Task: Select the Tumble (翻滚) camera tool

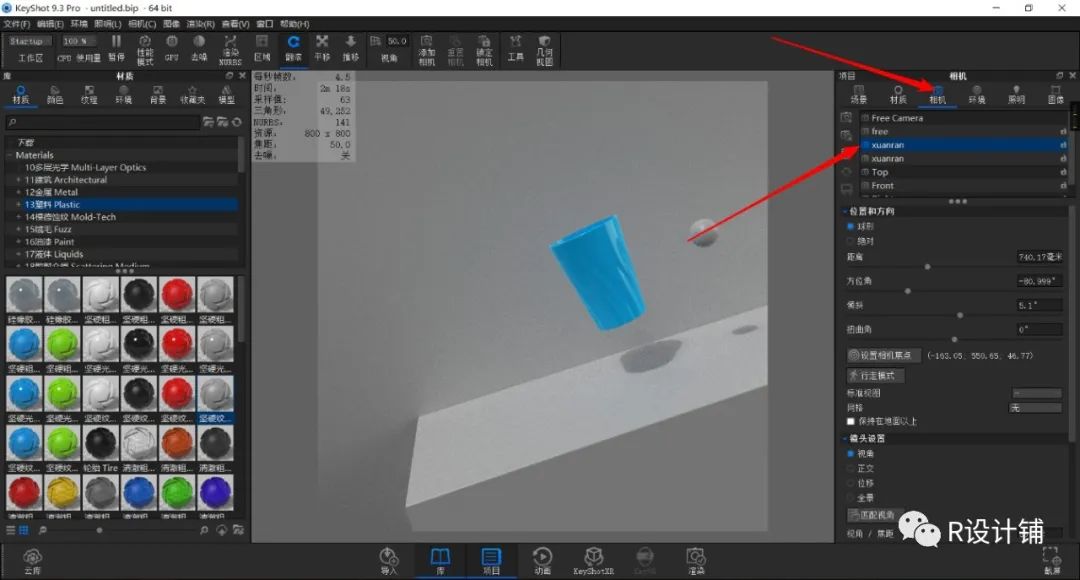Action: click(x=293, y=49)
